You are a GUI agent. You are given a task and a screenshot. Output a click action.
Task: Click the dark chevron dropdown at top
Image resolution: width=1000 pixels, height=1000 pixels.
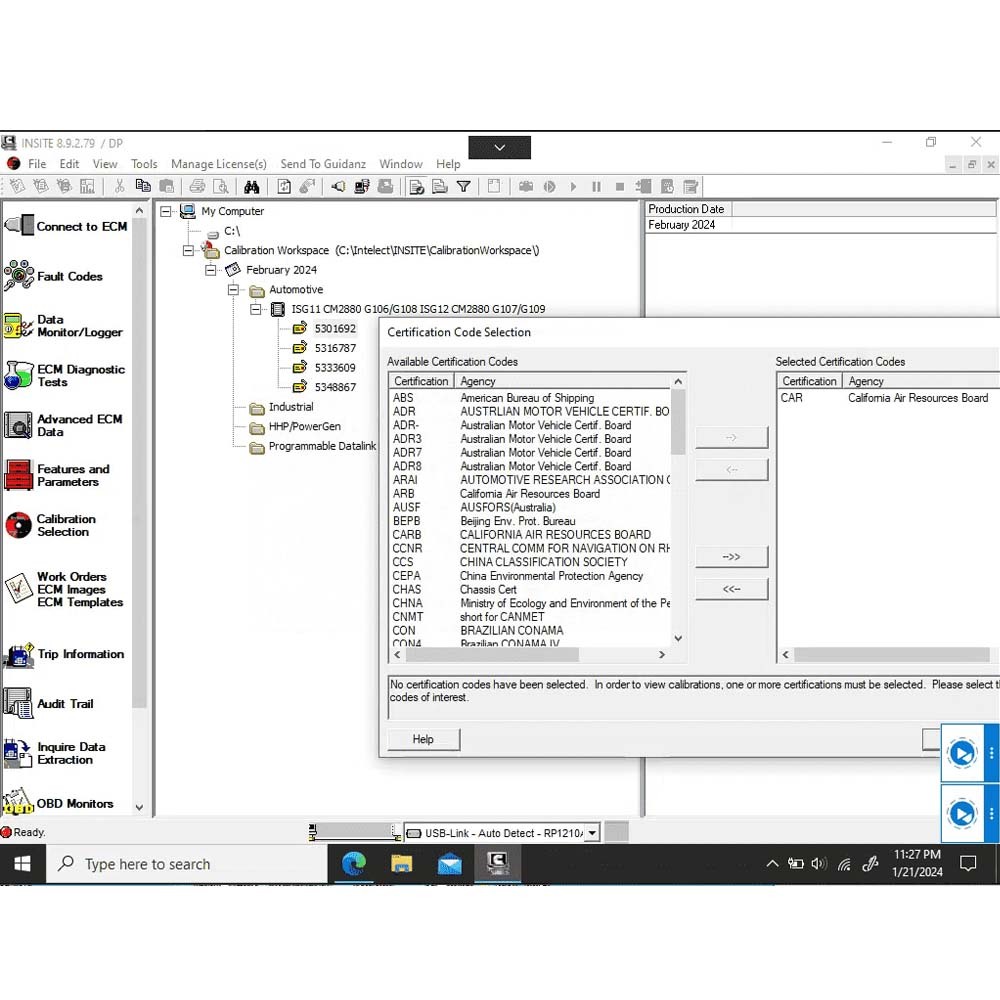pyautogui.click(x=499, y=147)
